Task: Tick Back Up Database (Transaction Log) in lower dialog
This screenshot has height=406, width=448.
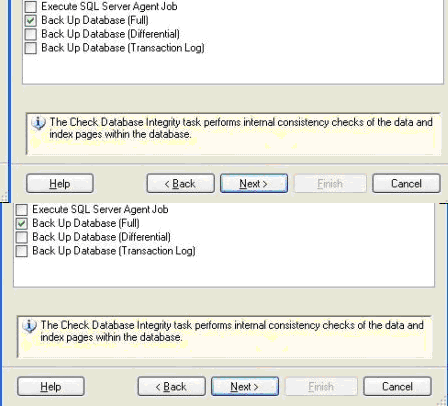Action: point(22,251)
